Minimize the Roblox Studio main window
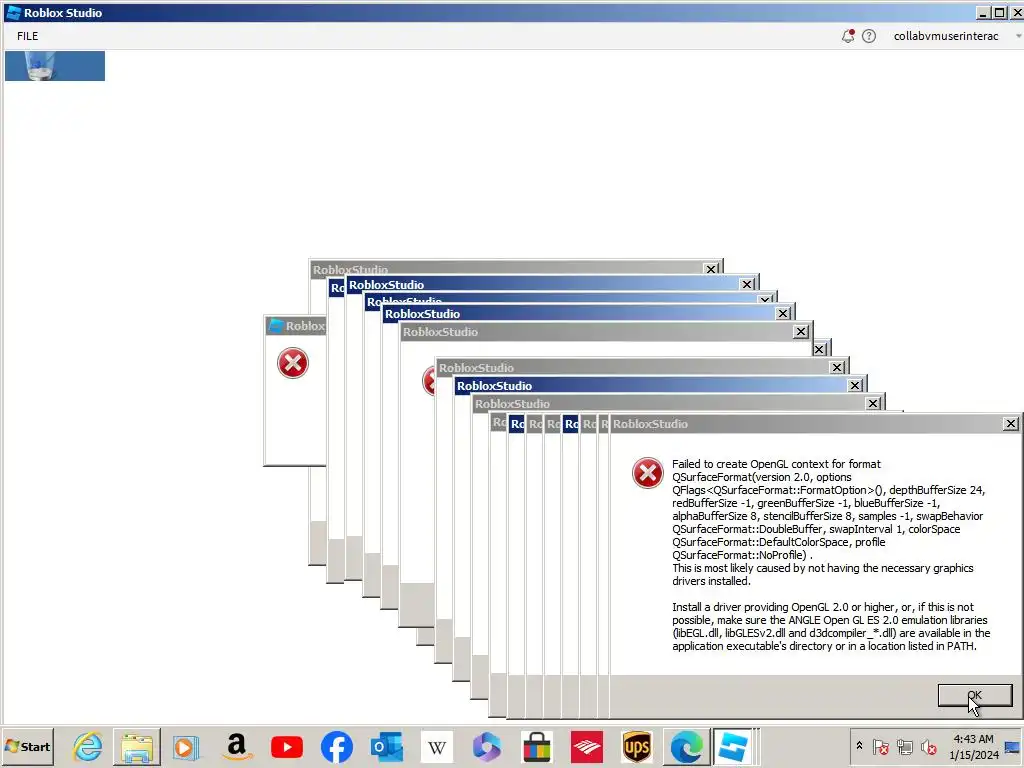The image size is (1024, 768). tap(983, 12)
